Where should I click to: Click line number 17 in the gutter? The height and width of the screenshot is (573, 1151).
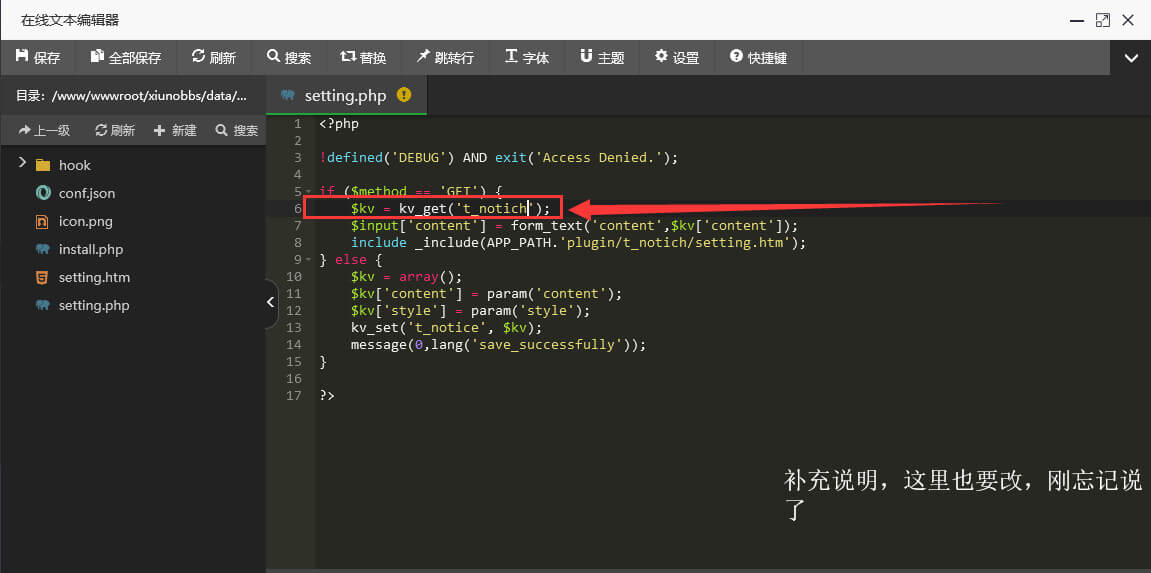coord(294,395)
